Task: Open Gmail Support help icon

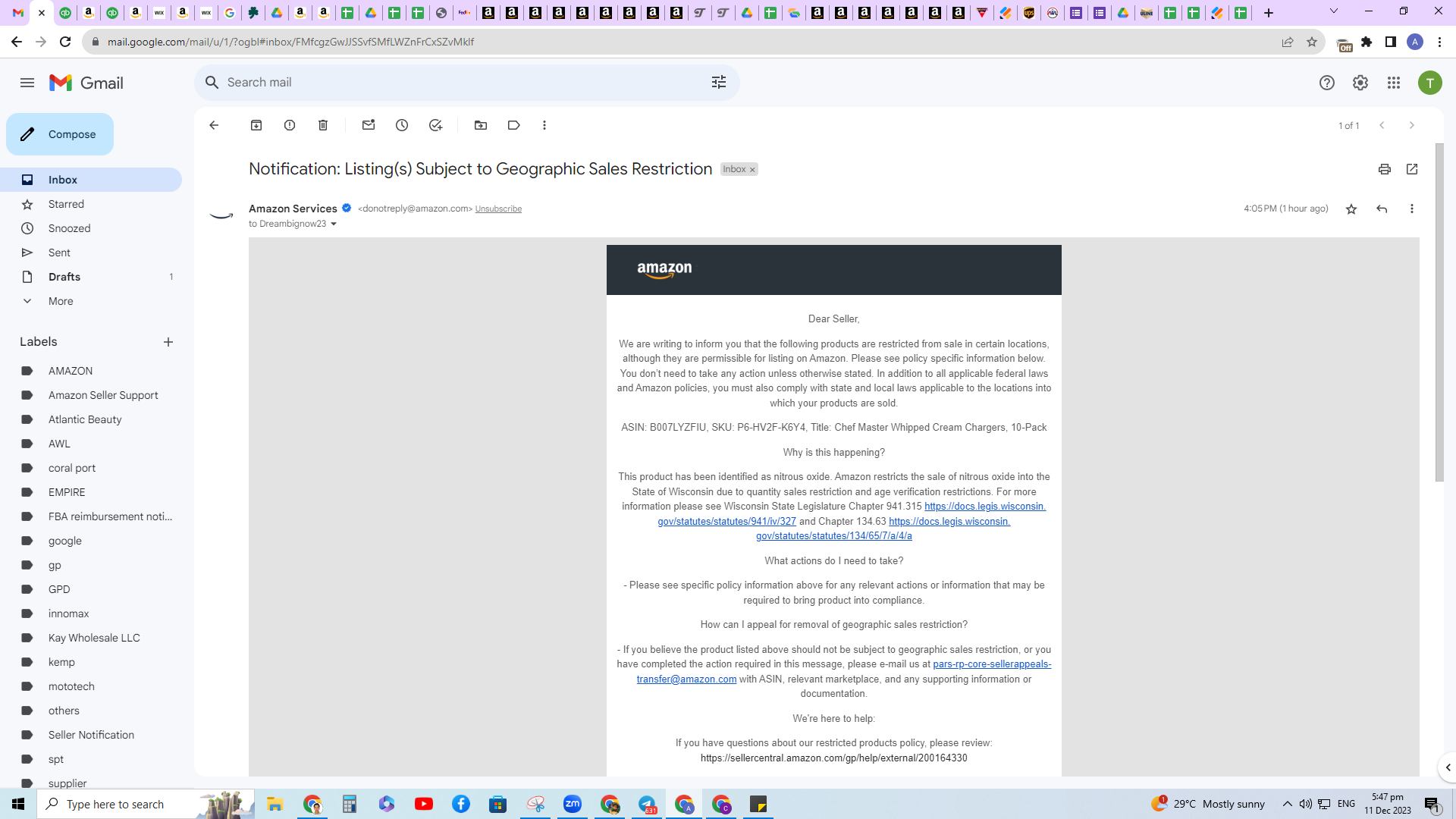Action: [1327, 83]
